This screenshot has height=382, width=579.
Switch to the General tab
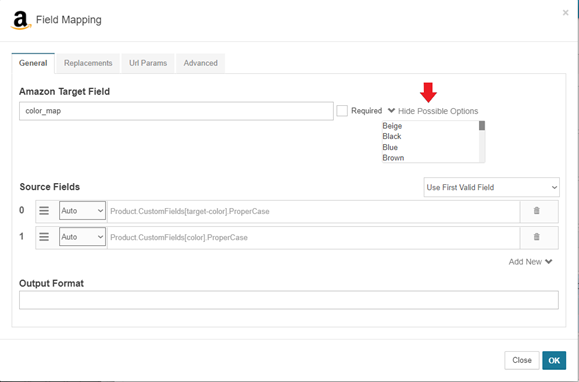[x=33, y=63]
